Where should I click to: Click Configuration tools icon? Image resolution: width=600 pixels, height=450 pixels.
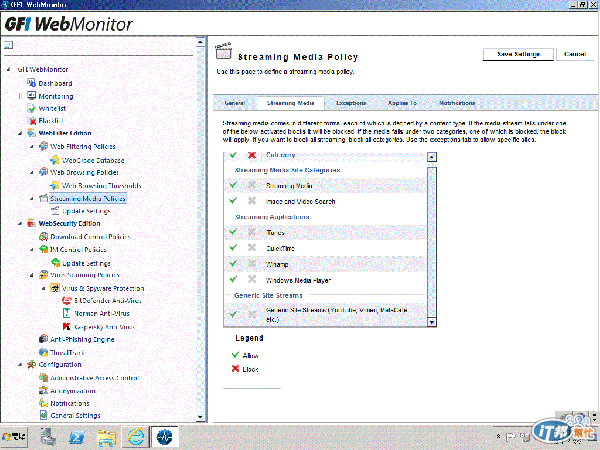point(31,364)
